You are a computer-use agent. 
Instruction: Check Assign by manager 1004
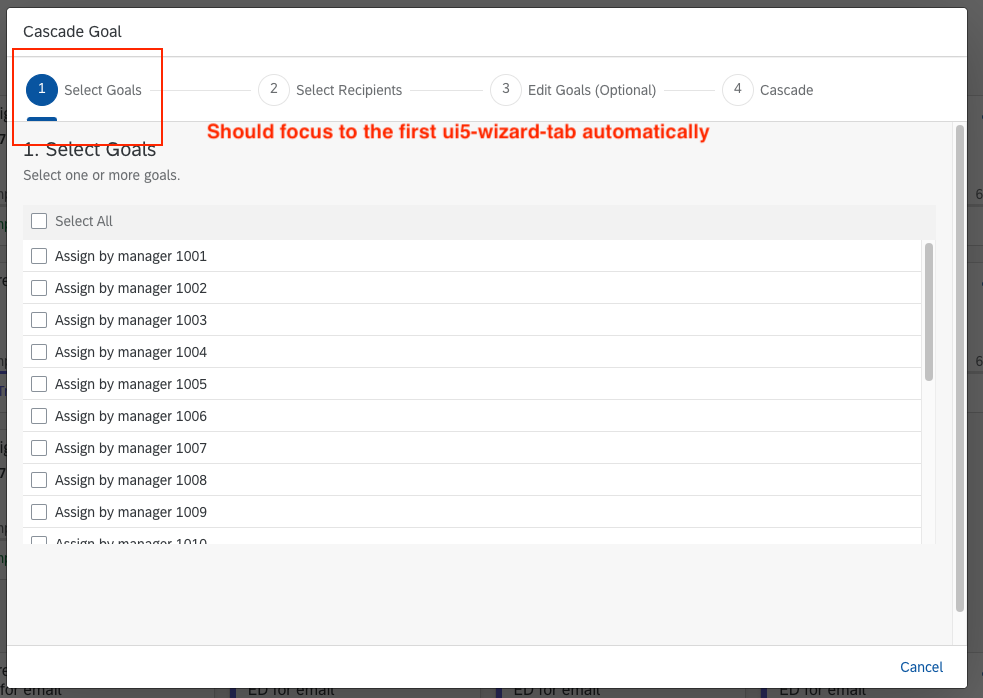click(x=39, y=352)
